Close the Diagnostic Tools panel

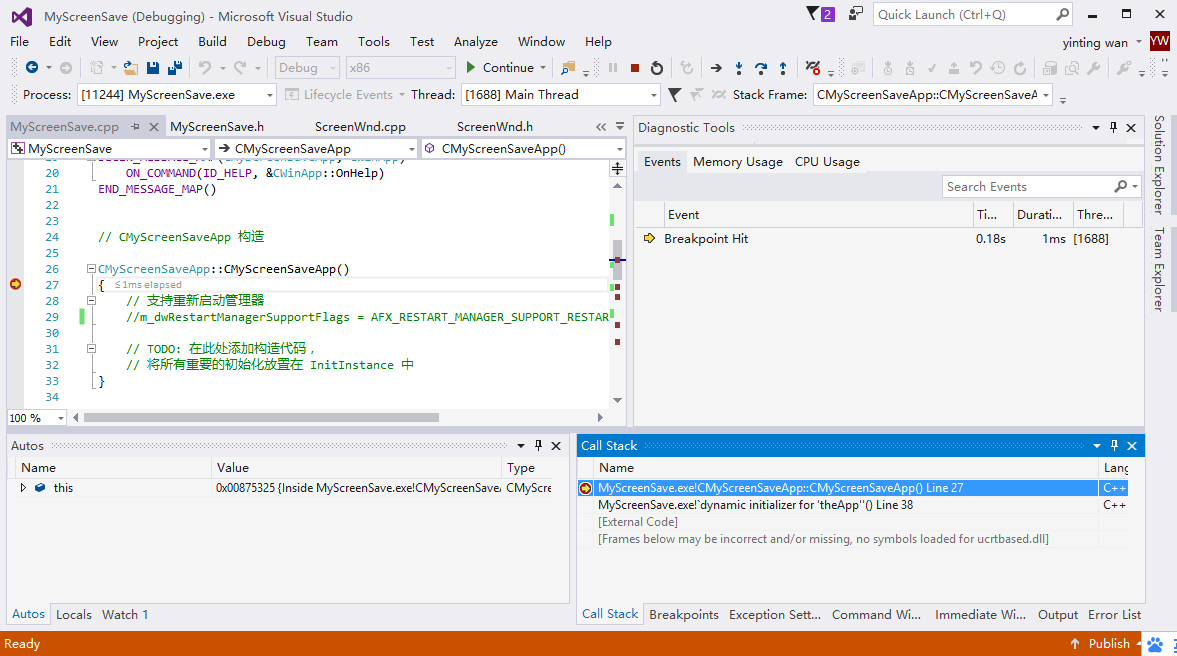(x=1131, y=128)
